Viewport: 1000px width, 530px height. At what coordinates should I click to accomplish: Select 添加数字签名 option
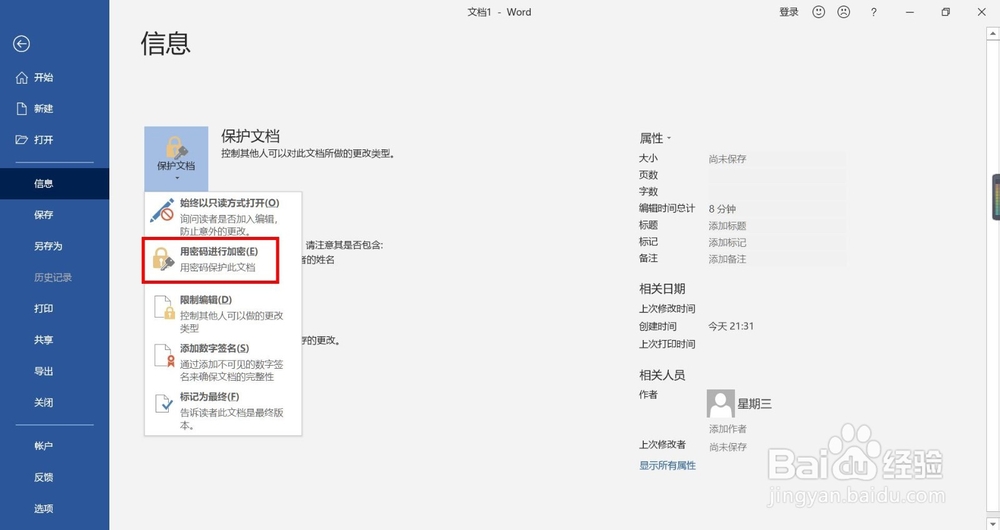pyautogui.click(x=223, y=362)
